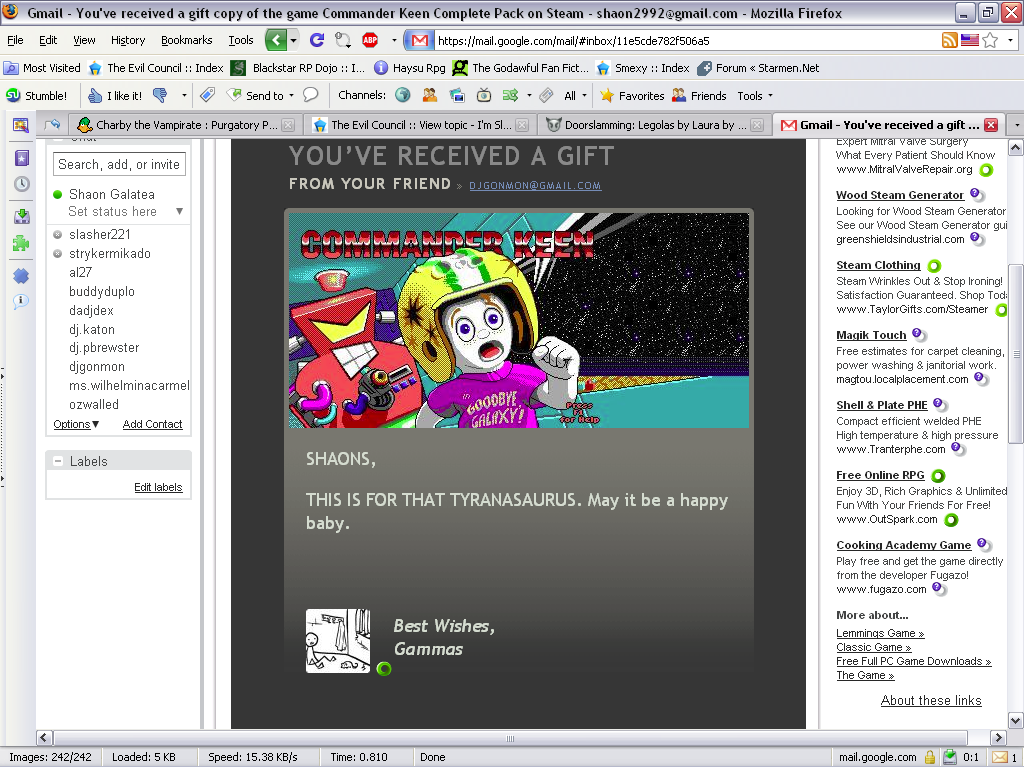The image size is (1024, 768).
Task: Open the All channels dropdown
Action: point(575,95)
